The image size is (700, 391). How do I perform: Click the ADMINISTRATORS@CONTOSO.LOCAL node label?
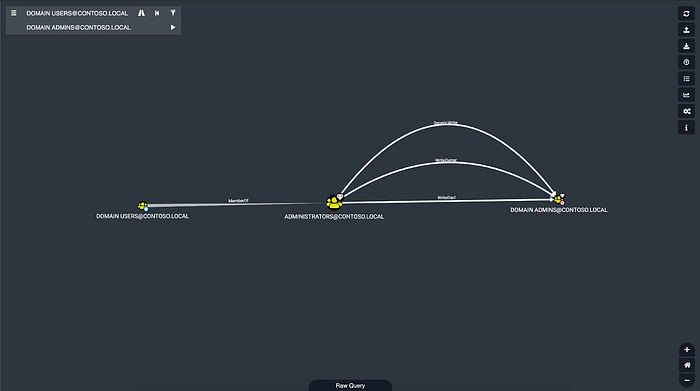tap(334, 216)
